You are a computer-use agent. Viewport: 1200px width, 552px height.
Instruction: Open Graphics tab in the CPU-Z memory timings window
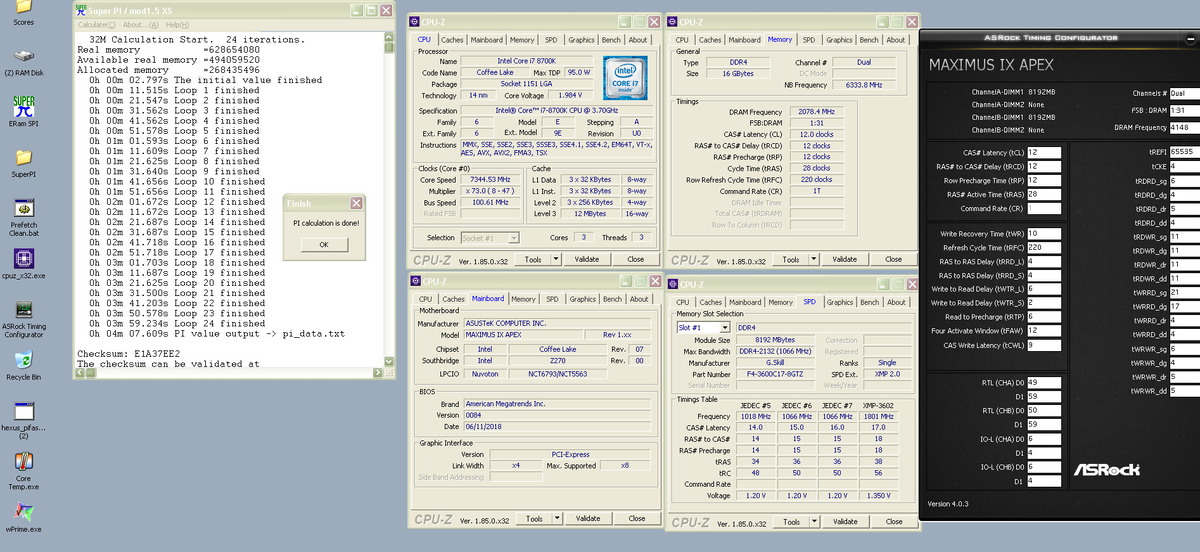(839, 40)
